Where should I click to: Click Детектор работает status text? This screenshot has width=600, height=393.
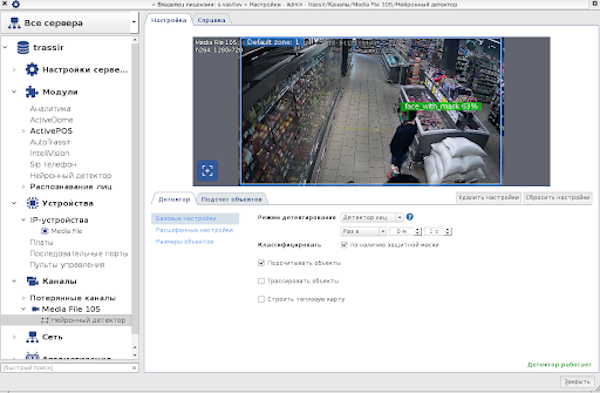[559, 365]
